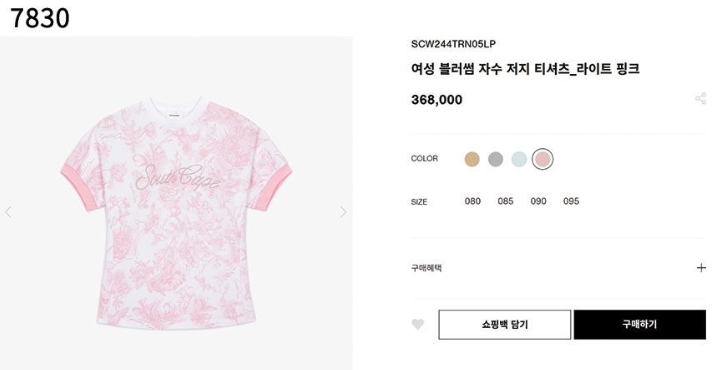Click the share icon beside the price
Image resolution: width=716 pixels, height=370 pixels.
[700, 98]
